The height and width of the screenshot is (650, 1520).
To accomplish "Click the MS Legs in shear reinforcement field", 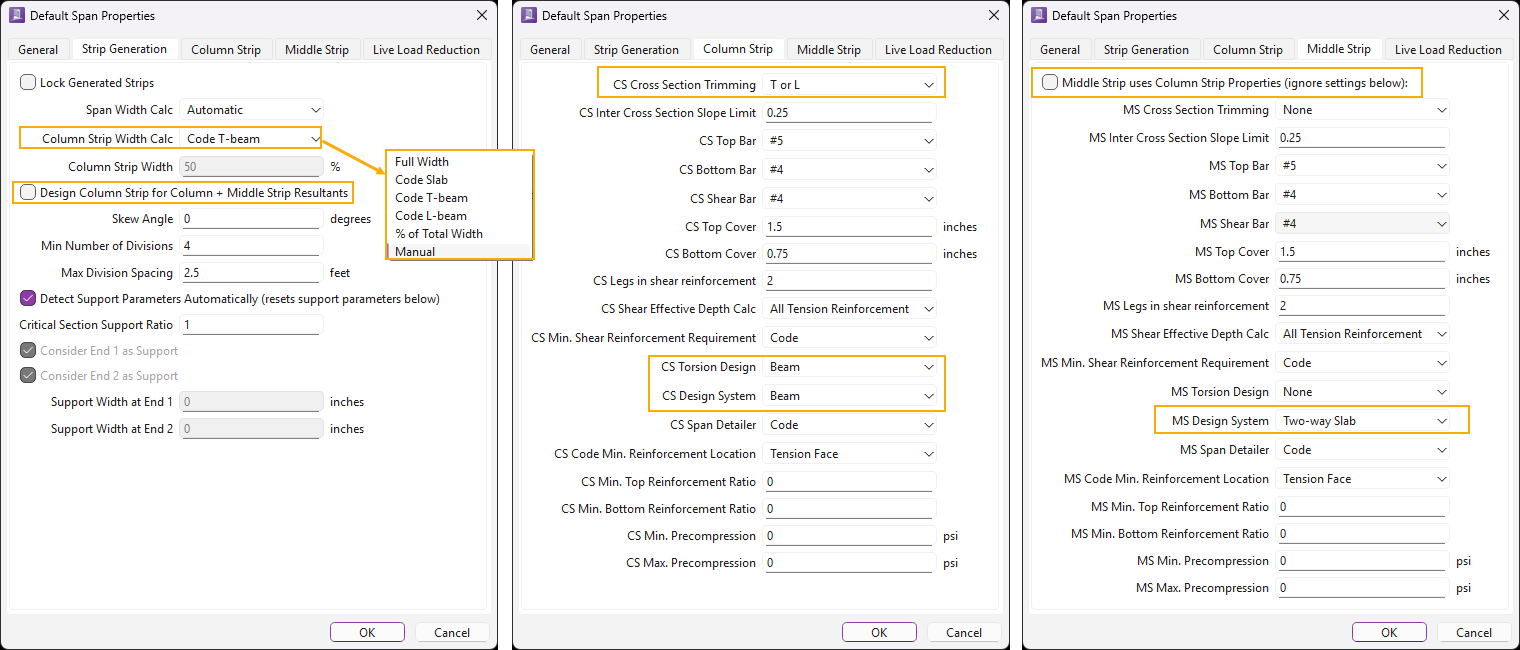I will point(1362,306).
